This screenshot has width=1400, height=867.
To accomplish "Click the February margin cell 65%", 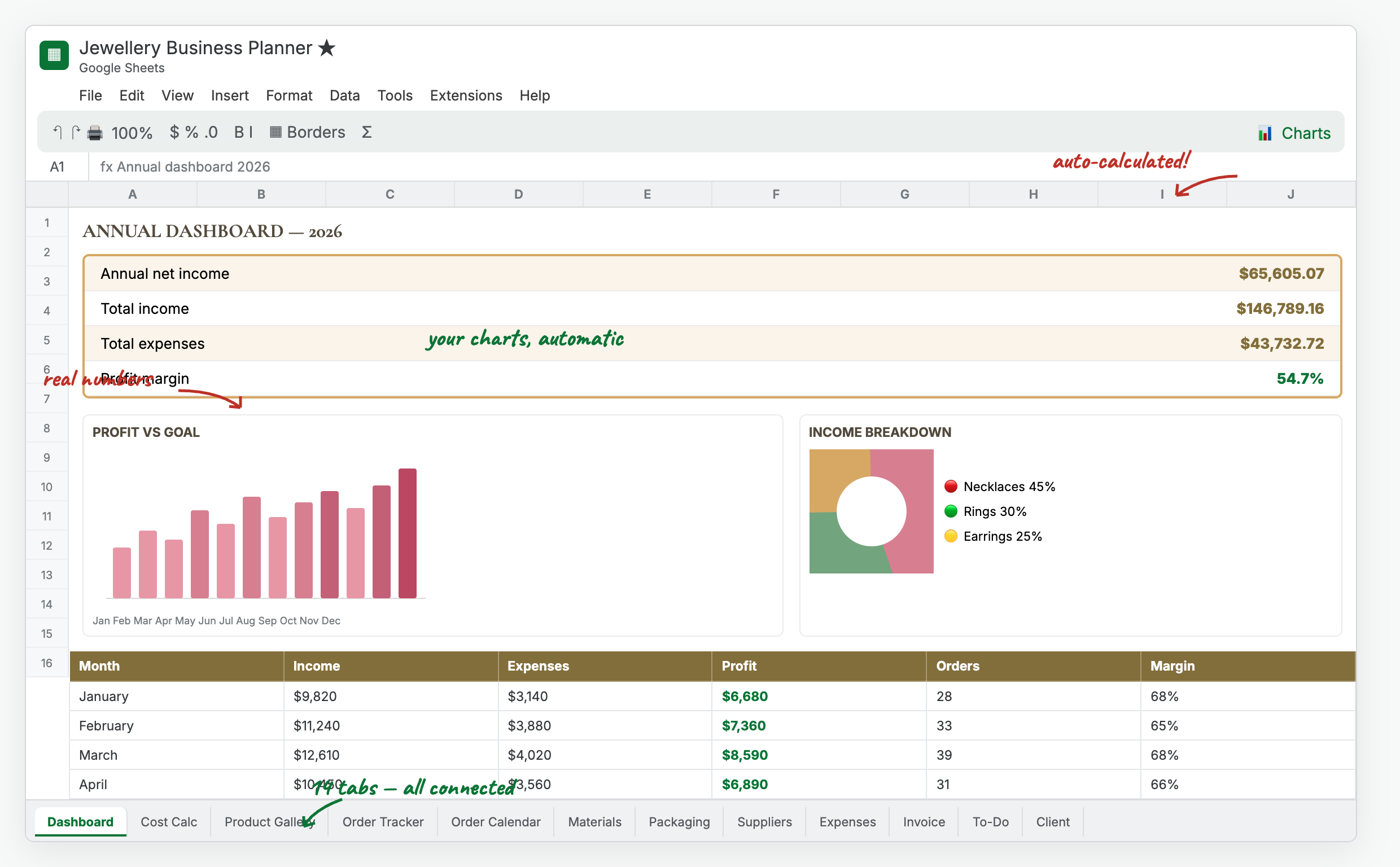I will coord(1248,725).
